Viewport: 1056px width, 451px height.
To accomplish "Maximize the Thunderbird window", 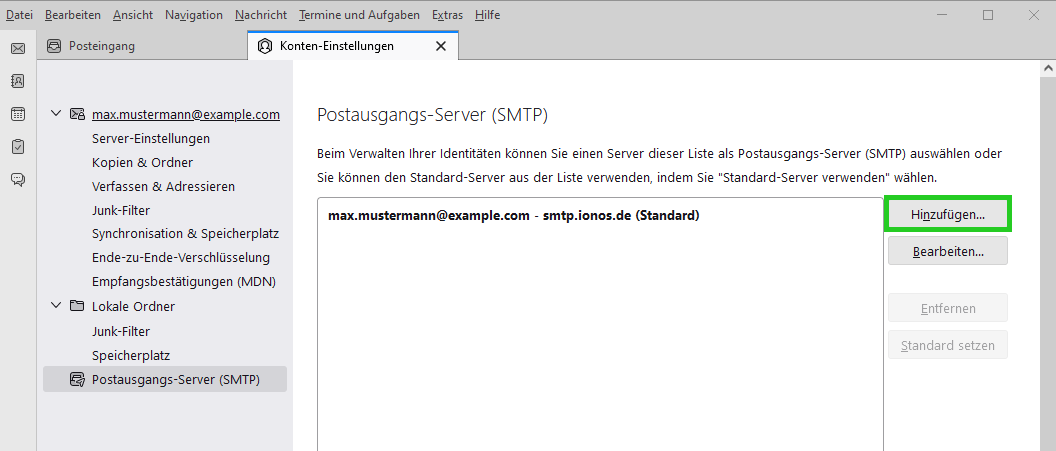I will 987,15.
